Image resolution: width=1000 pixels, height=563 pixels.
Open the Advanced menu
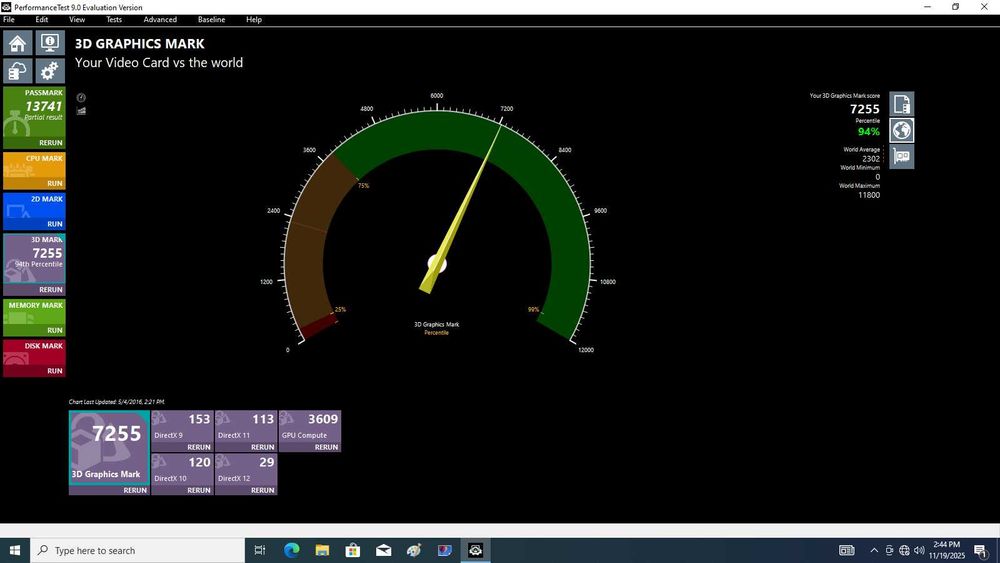tap(160, 20)
